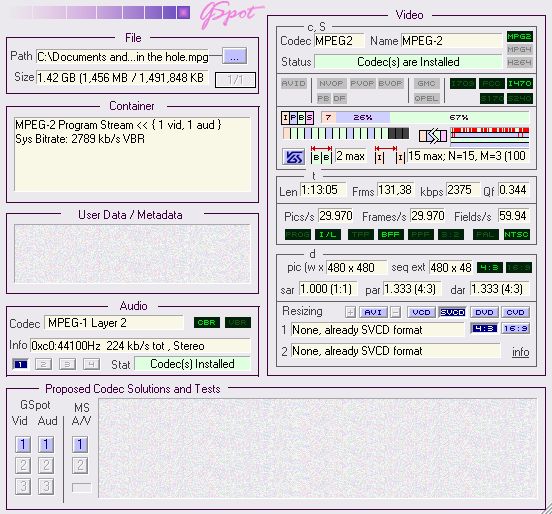Choose DVD resizing target

click(484, 312)
